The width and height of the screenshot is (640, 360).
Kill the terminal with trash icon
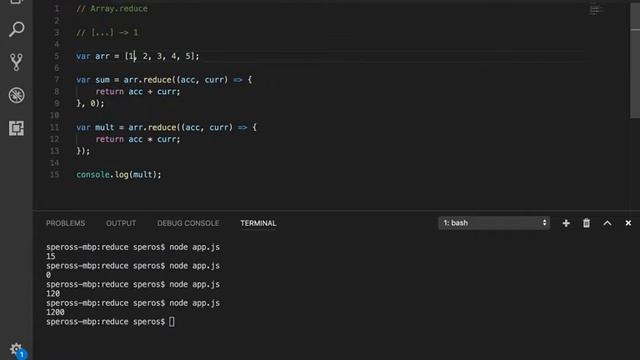point(586,223)
